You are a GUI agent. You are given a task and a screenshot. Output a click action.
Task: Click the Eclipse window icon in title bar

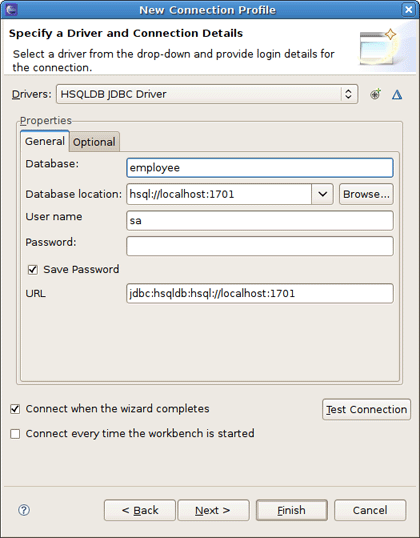11,9
